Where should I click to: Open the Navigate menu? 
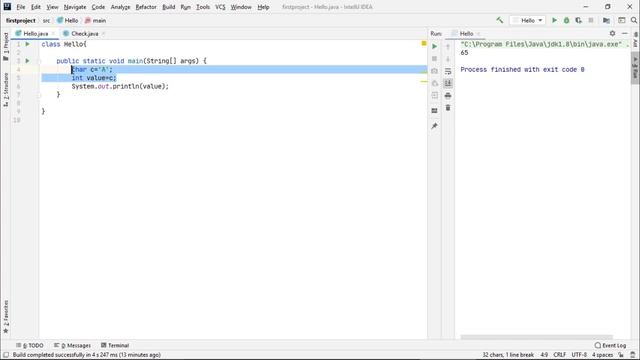(x=75, y=7)
